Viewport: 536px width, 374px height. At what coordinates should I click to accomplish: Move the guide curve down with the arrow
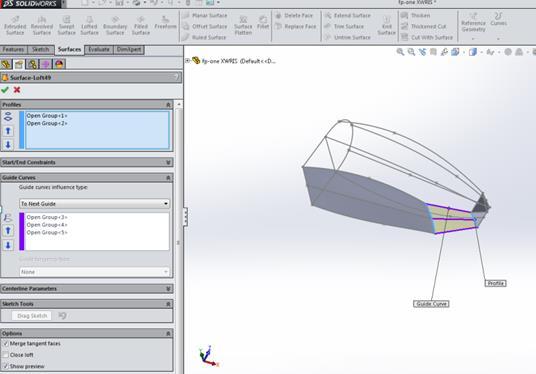coord(8,245)
